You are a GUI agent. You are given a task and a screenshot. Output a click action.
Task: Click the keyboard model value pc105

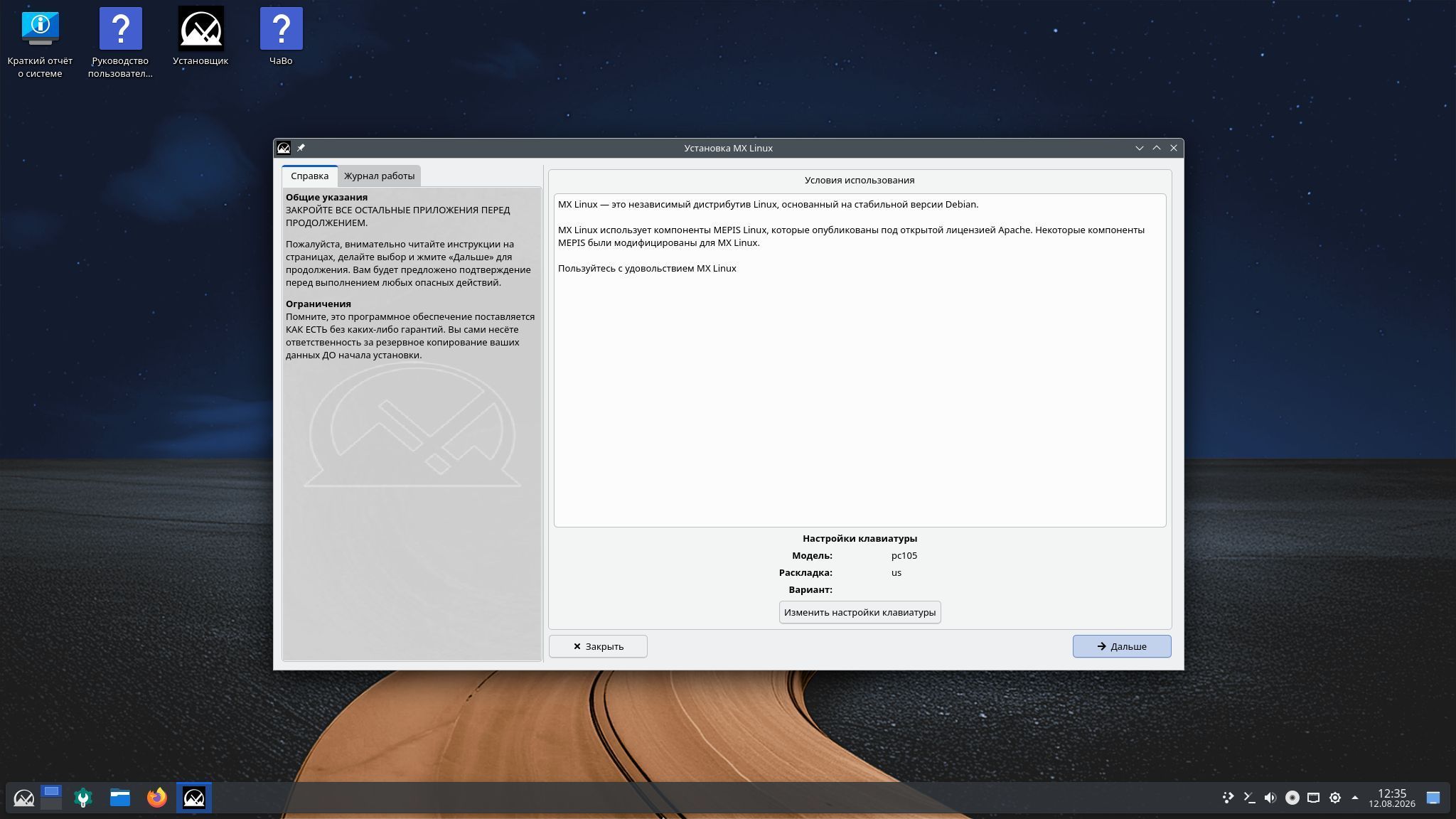(x=904, y=555)
